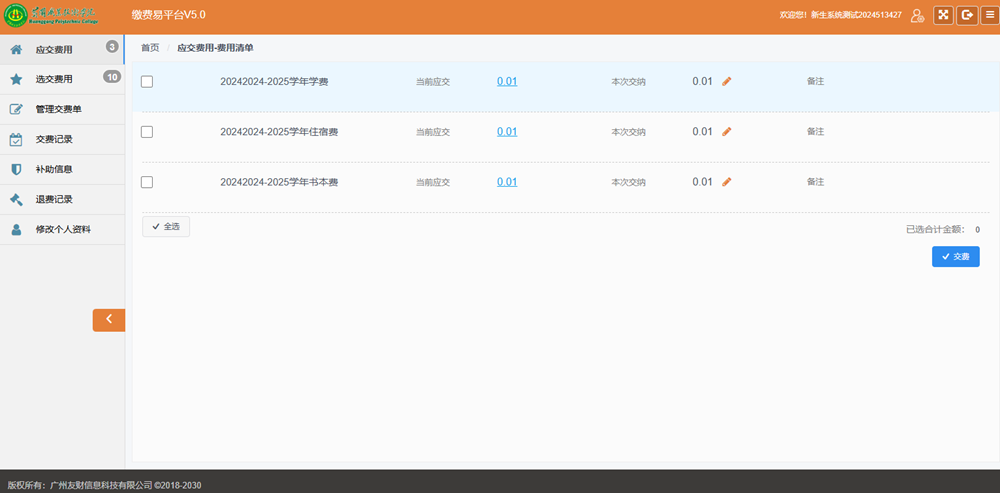Collapse the sidebar with orange arrow

point(109,319)
